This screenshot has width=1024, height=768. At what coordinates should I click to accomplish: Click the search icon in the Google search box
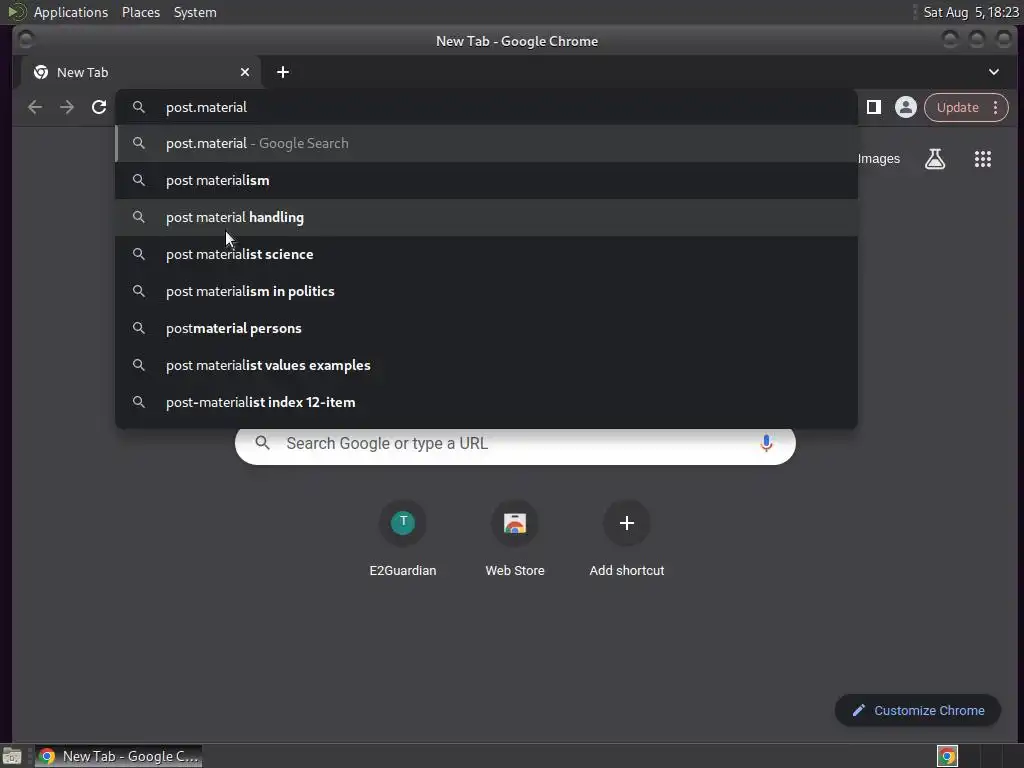point(263,443)
